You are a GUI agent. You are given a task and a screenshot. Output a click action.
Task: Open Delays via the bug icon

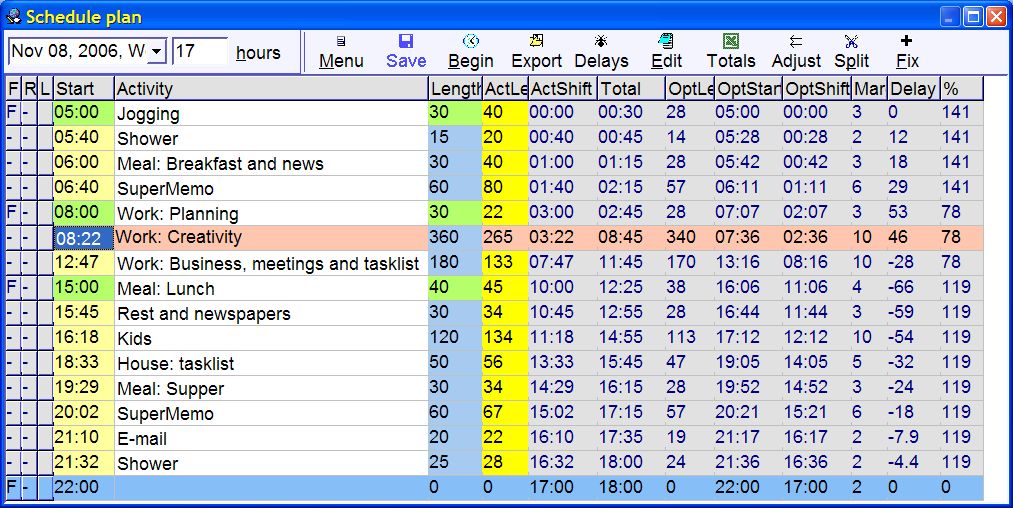point(601,41)
